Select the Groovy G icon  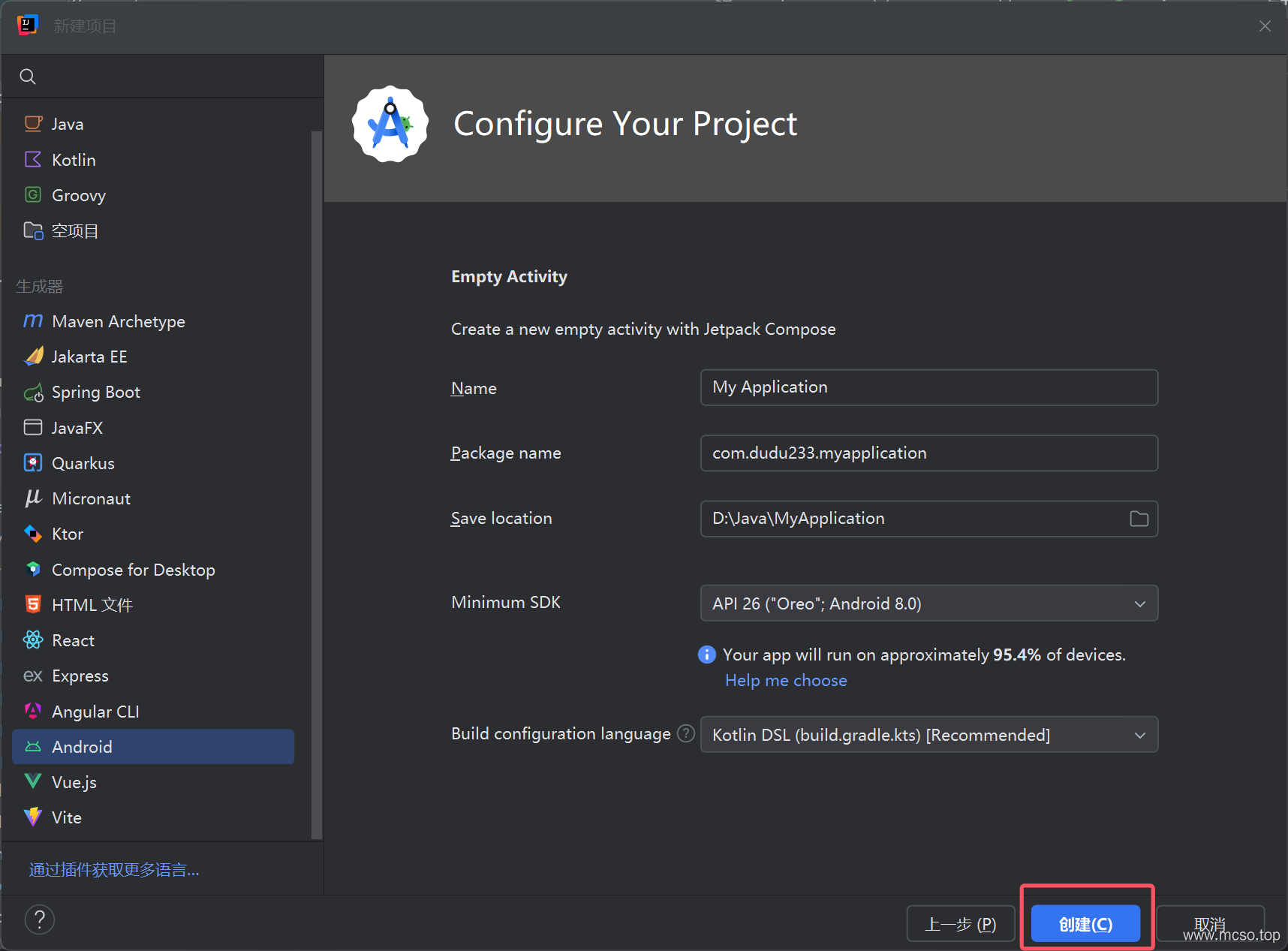click(33, 195)
